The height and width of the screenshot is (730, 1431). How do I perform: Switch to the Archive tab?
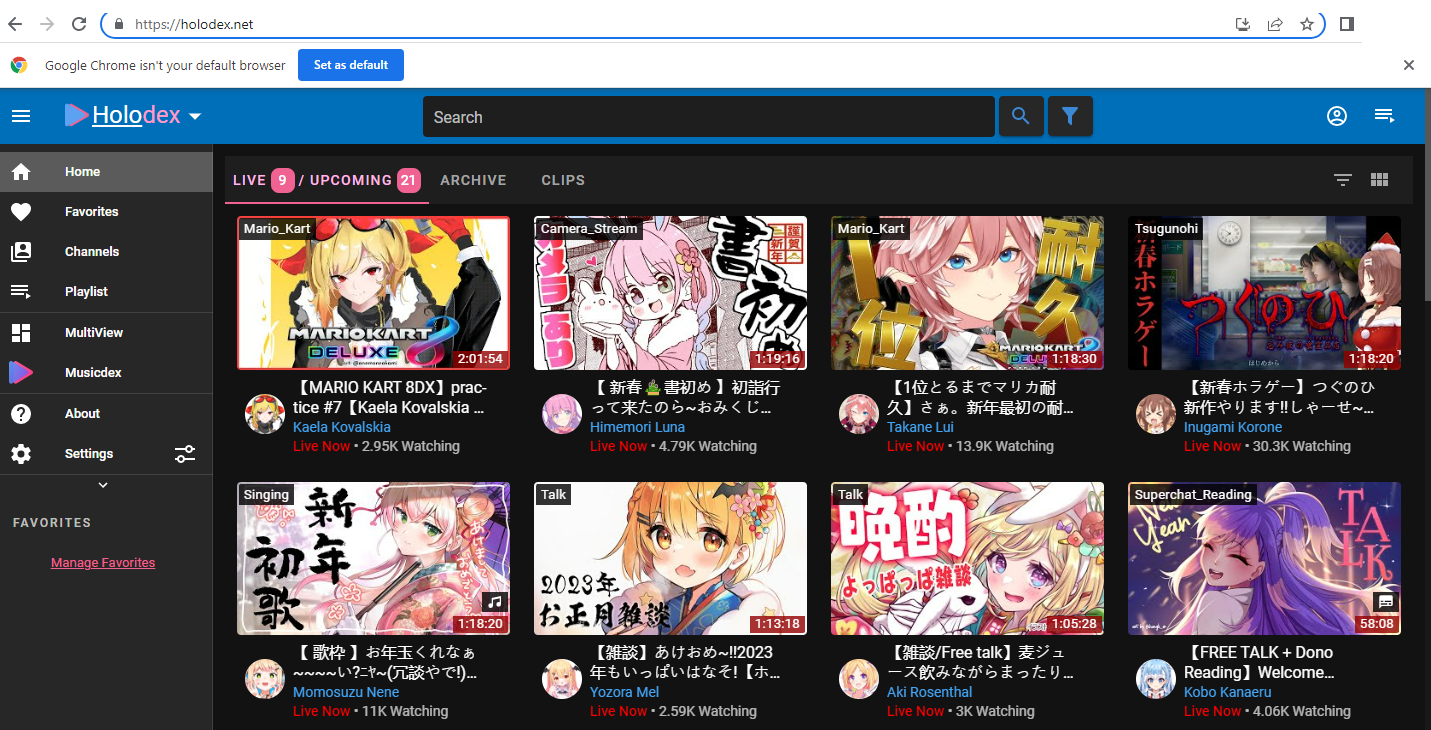[x=473, y=180]
